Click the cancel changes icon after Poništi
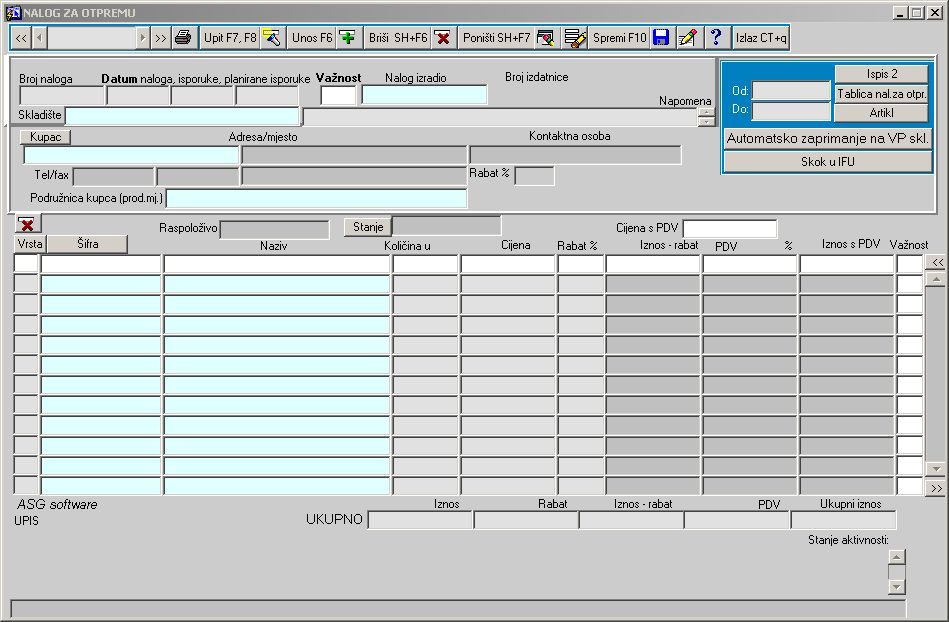949x622 pixels. click(546, 38)
